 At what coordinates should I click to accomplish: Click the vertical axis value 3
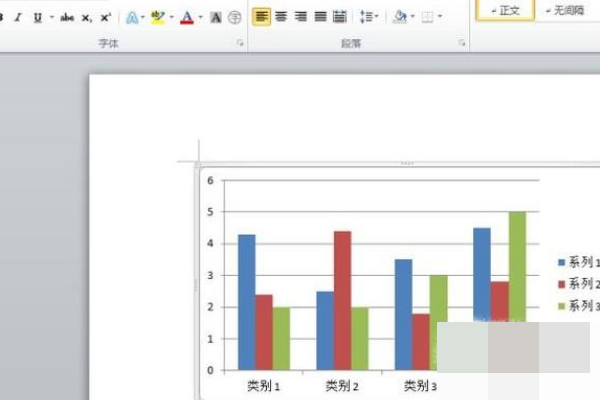click(210, 275)
